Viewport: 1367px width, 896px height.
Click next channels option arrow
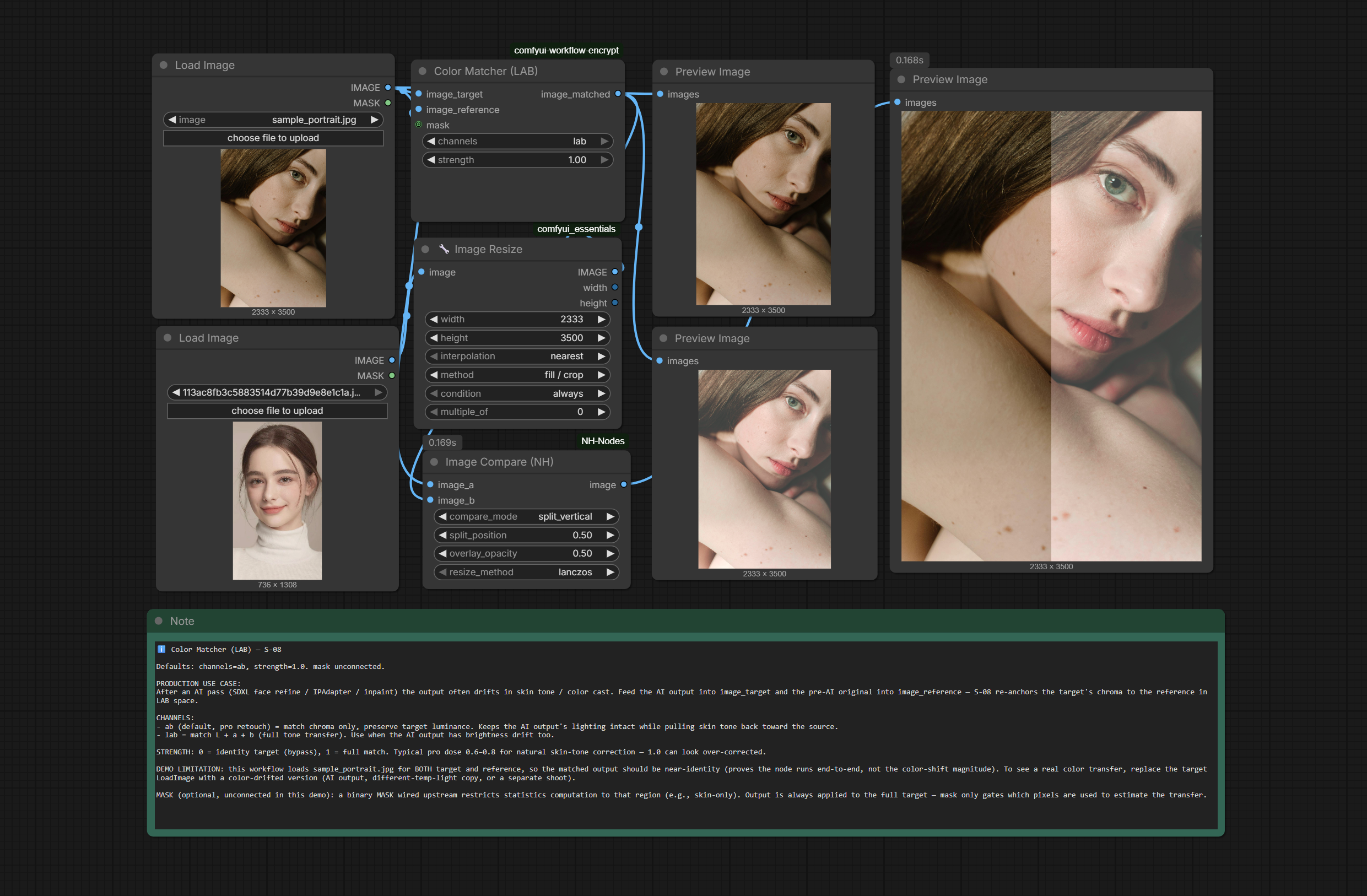(x=604, y=141)
